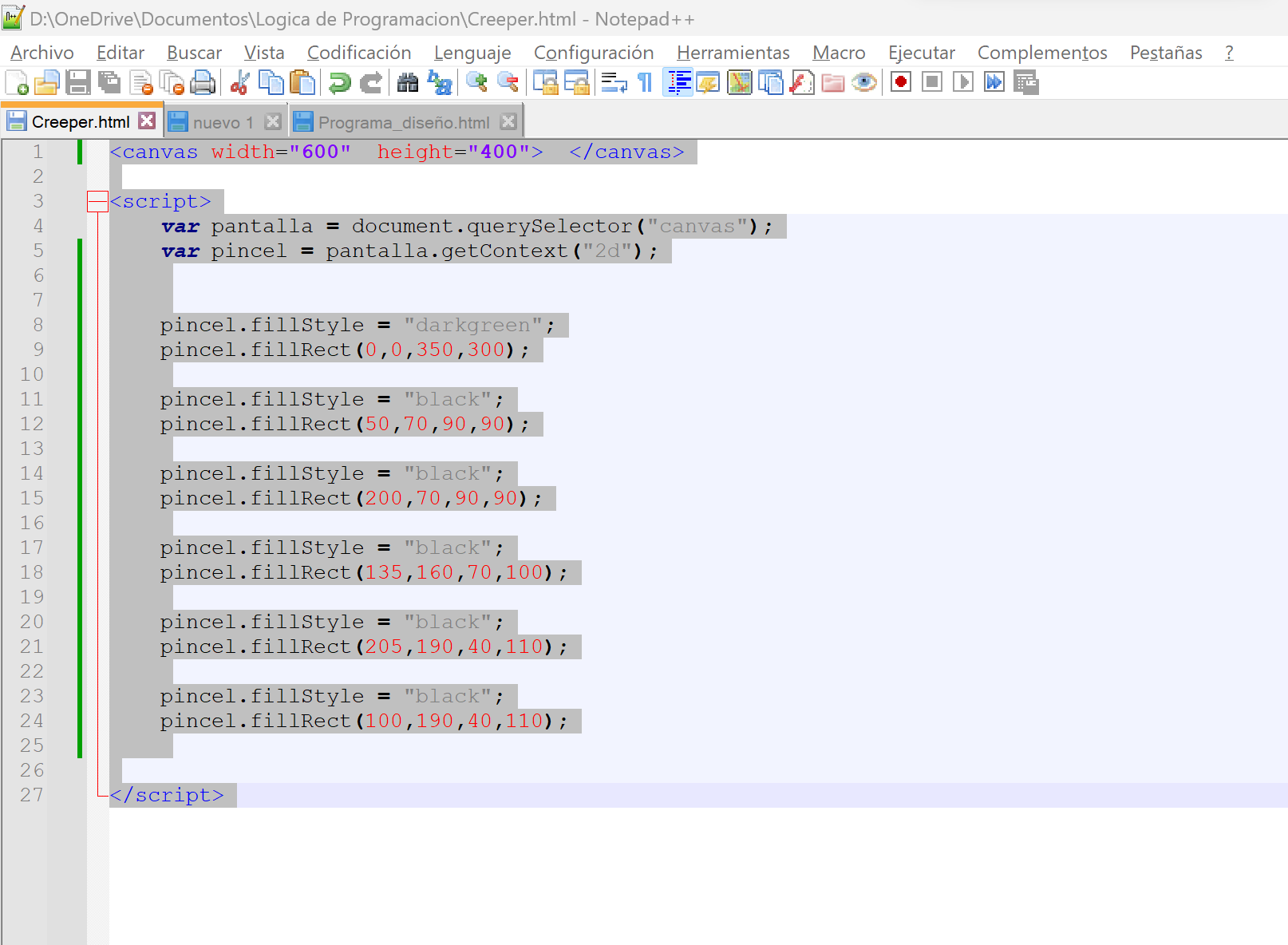Click getContext text on line 5

505,251
